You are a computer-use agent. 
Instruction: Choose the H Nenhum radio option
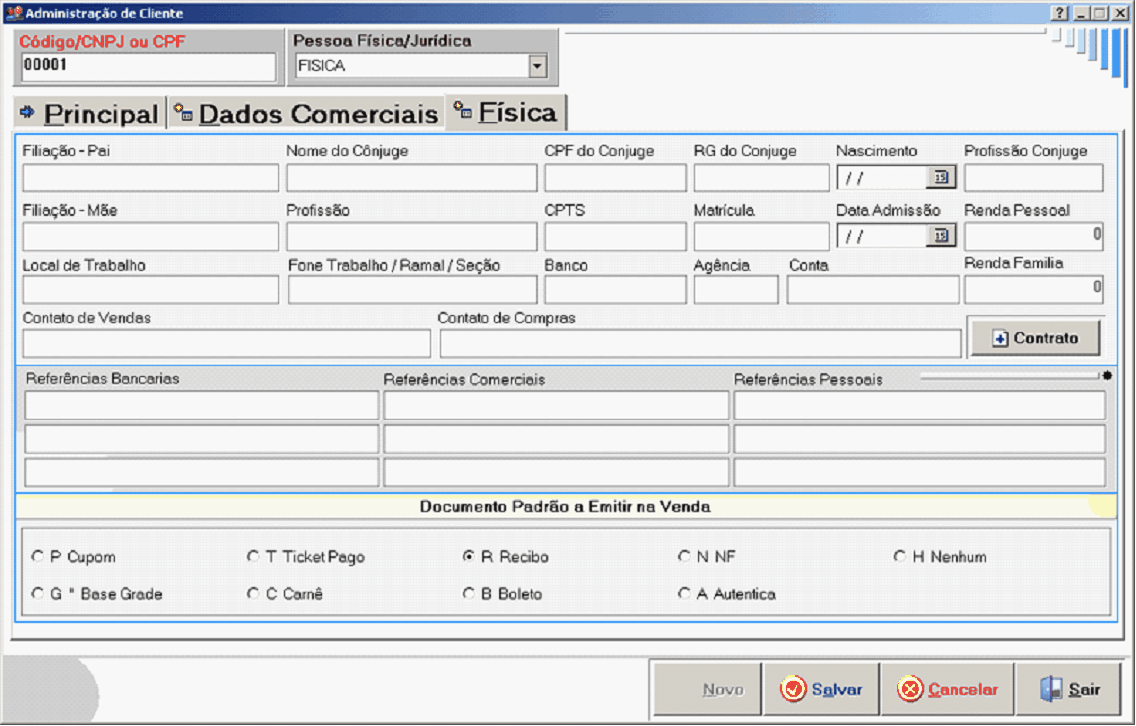(900, 557)
